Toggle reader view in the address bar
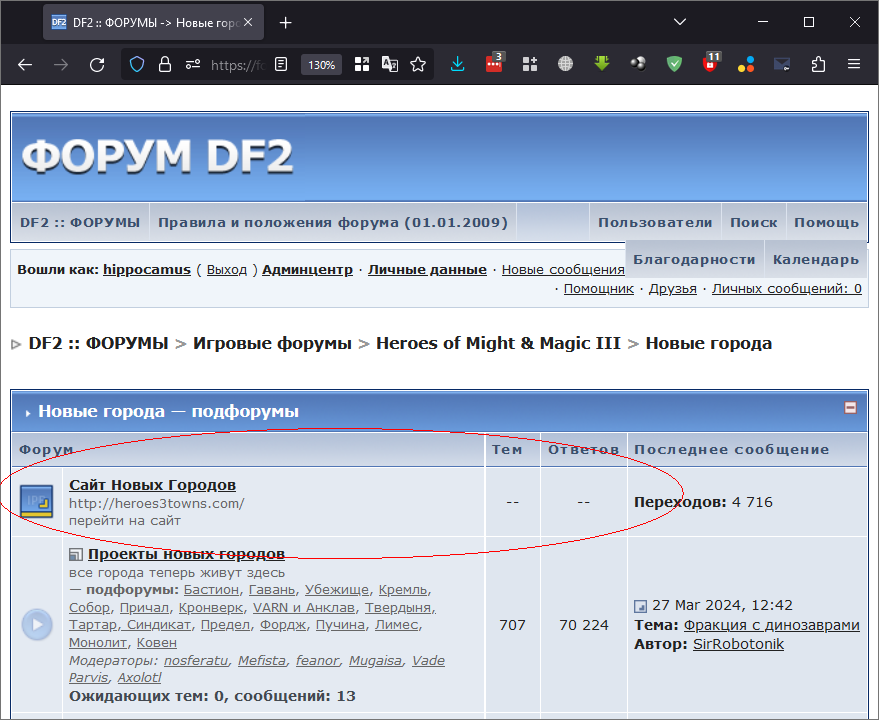The image size is (879, 720). [x=281, y=64]
